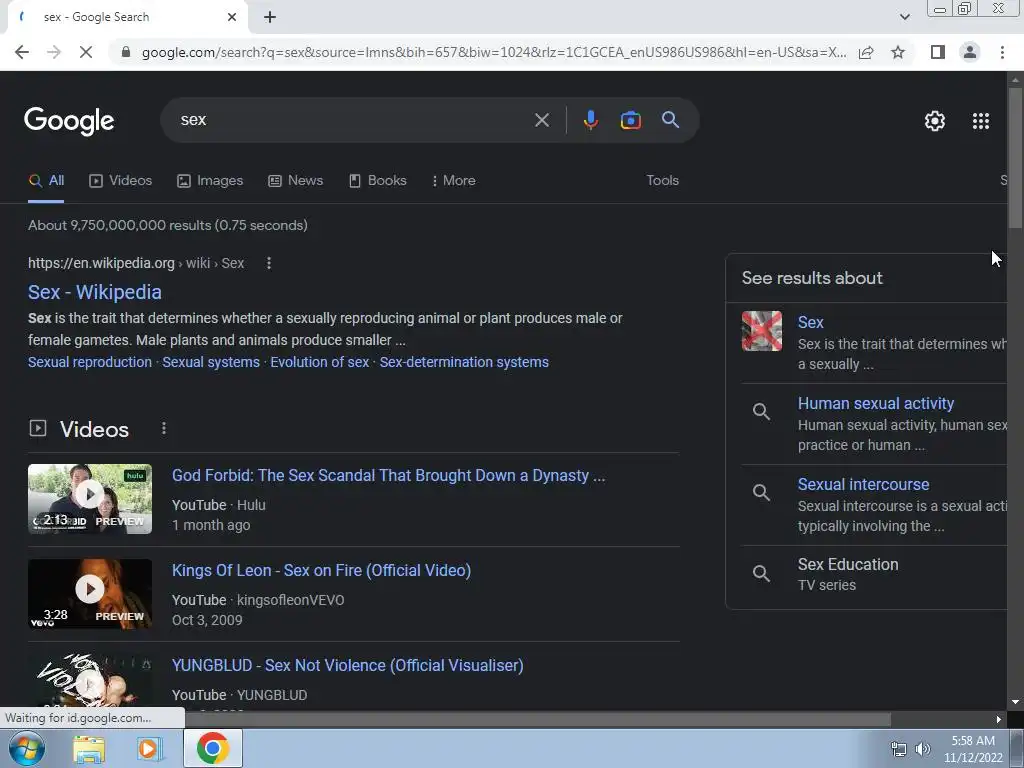Screen dimensions: 1024x768
Task: Select the All results tab
Action: pos(46,181)
